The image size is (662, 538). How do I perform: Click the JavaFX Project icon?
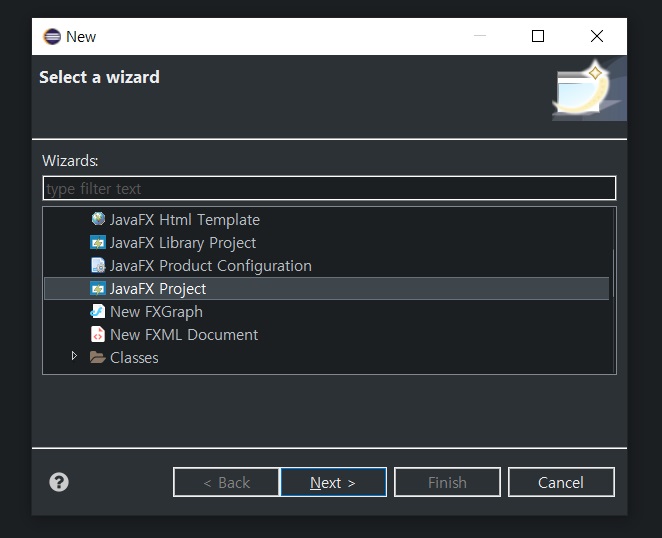(98, 288)
